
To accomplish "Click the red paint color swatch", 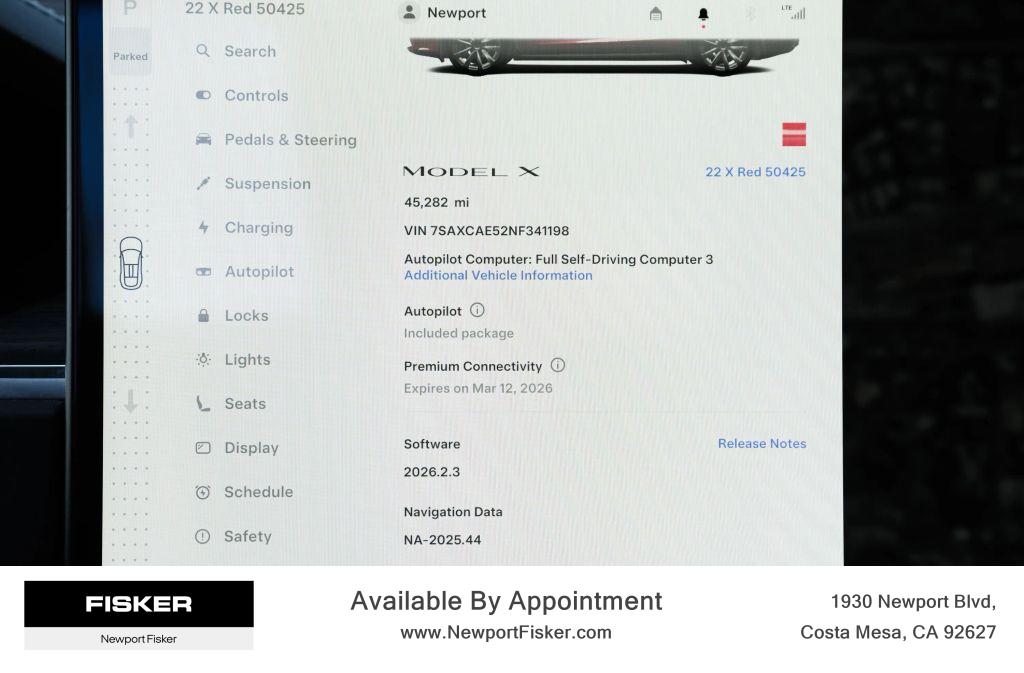I will 794,134.
